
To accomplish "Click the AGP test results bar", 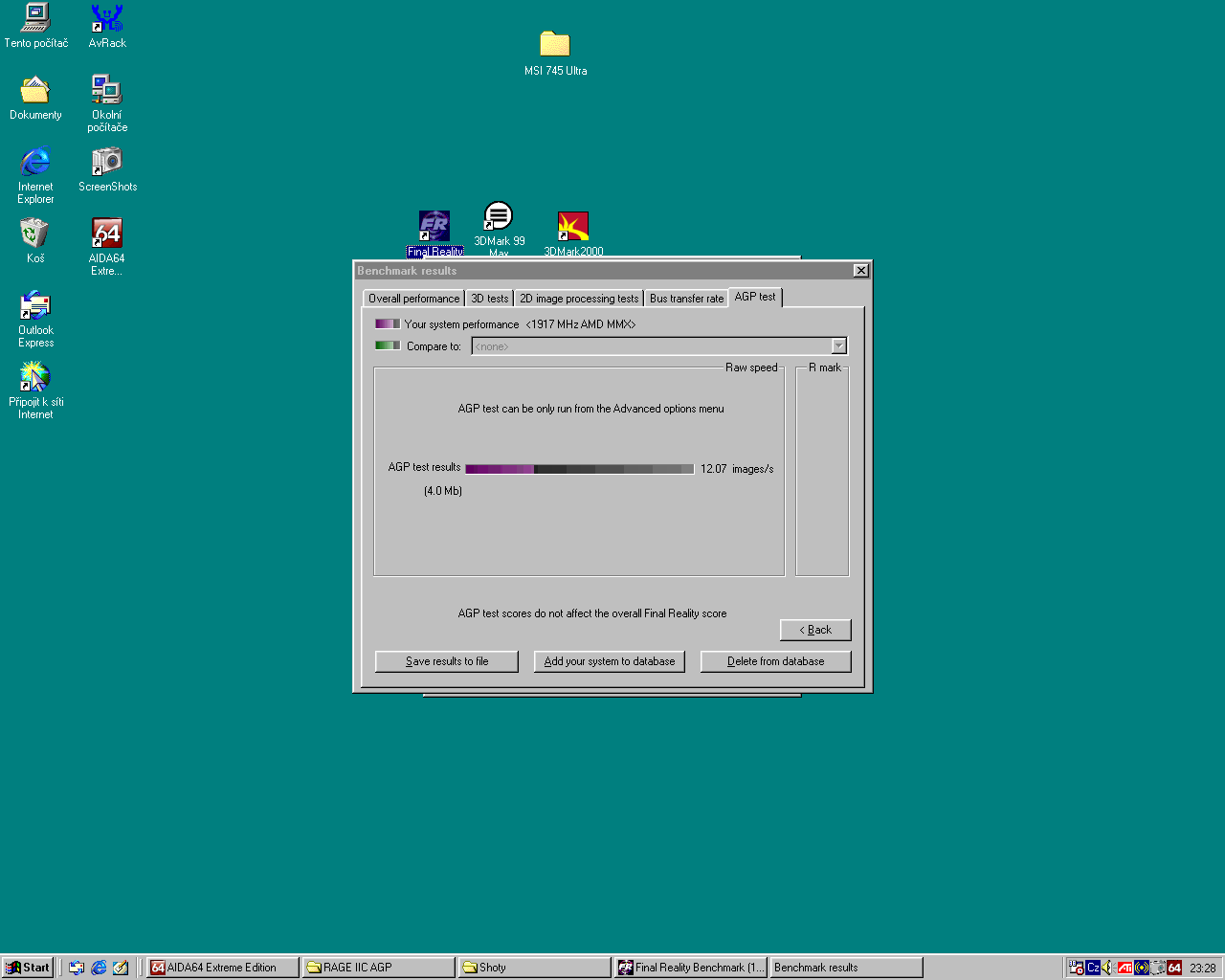I will pos(579,469).
